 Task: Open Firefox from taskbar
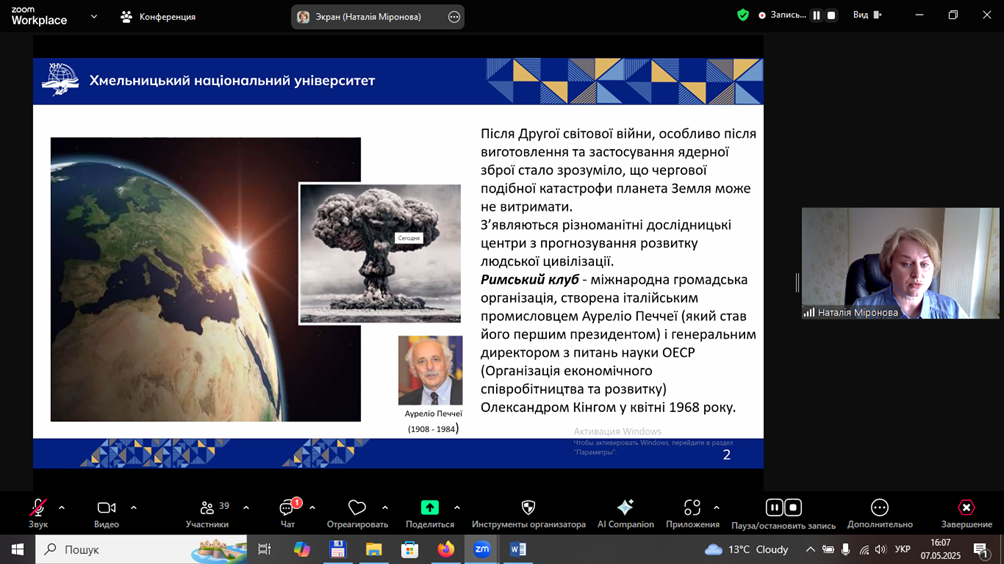click(x=446, y=549)
